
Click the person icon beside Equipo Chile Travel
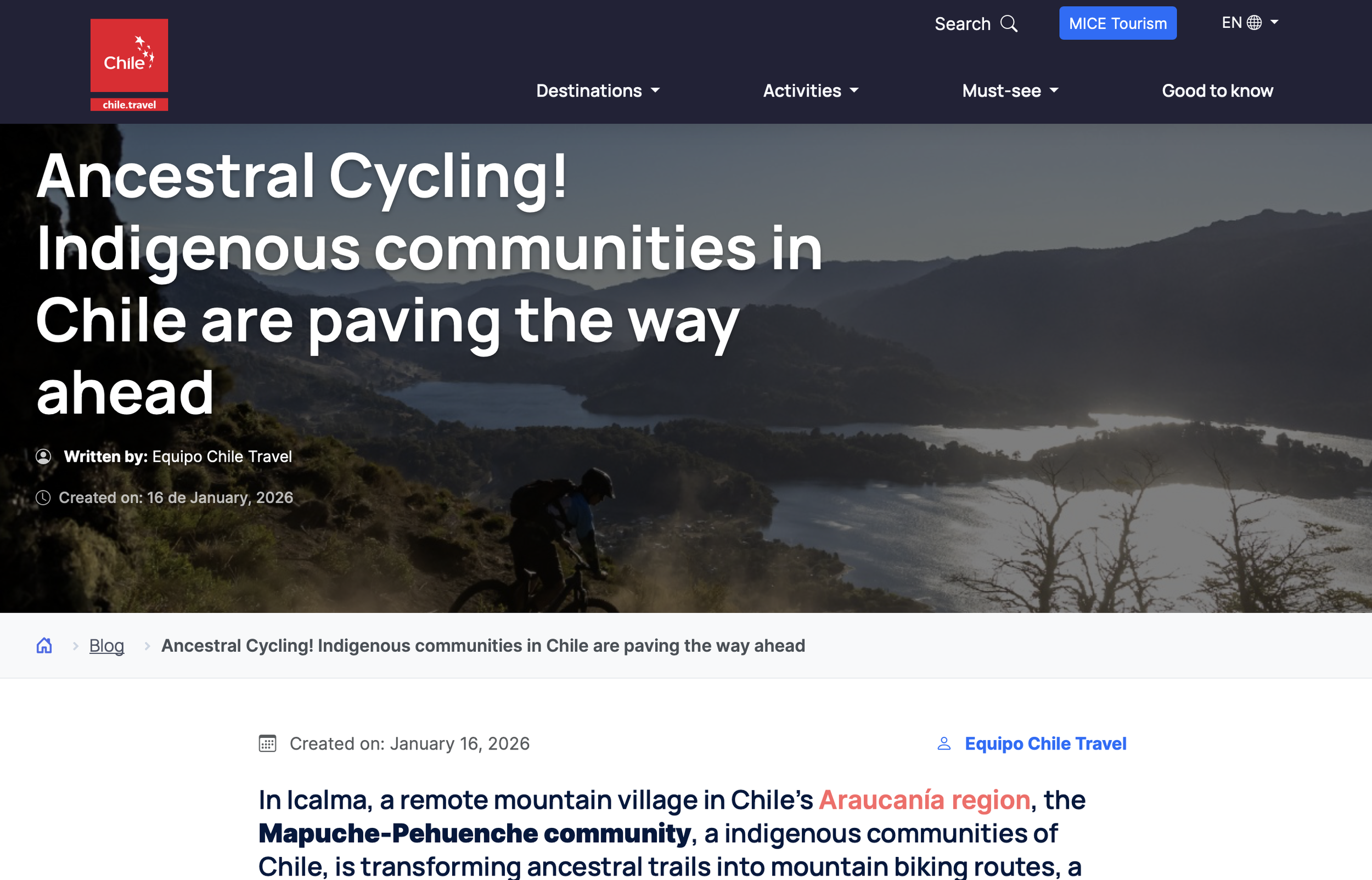[944, 743]
